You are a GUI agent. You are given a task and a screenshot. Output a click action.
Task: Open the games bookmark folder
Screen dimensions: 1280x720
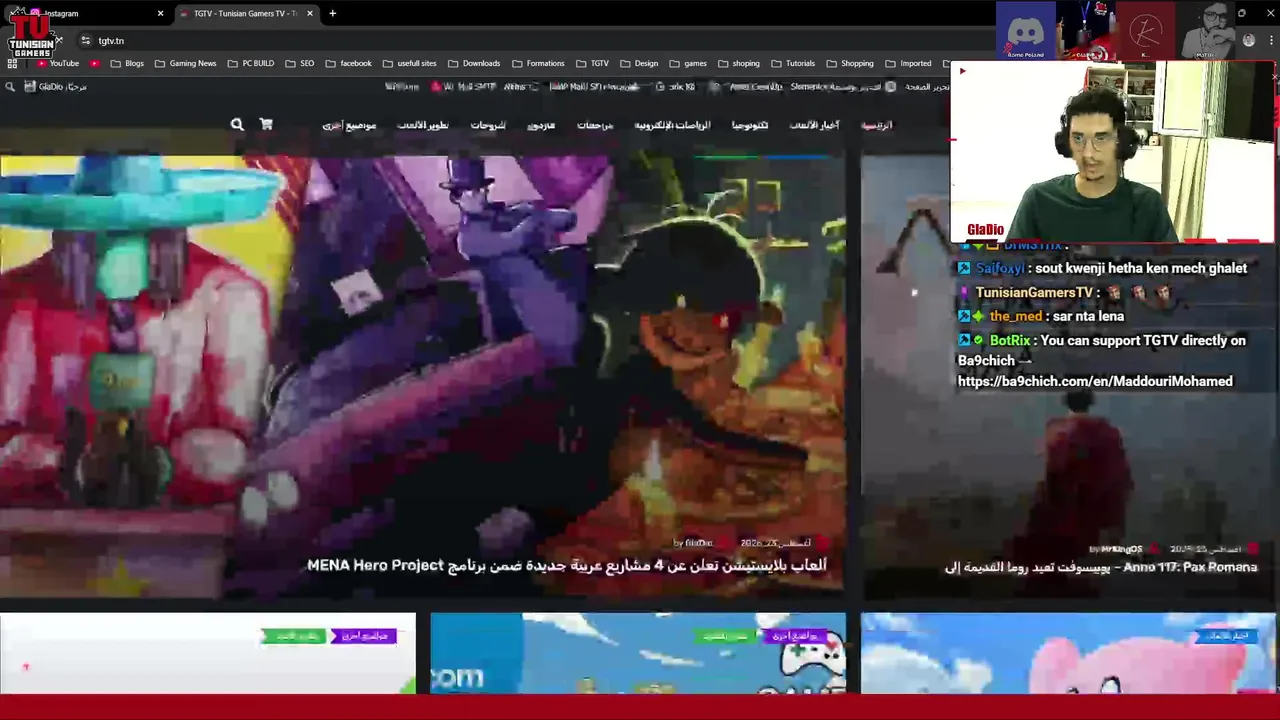click(x=688, y=63)
